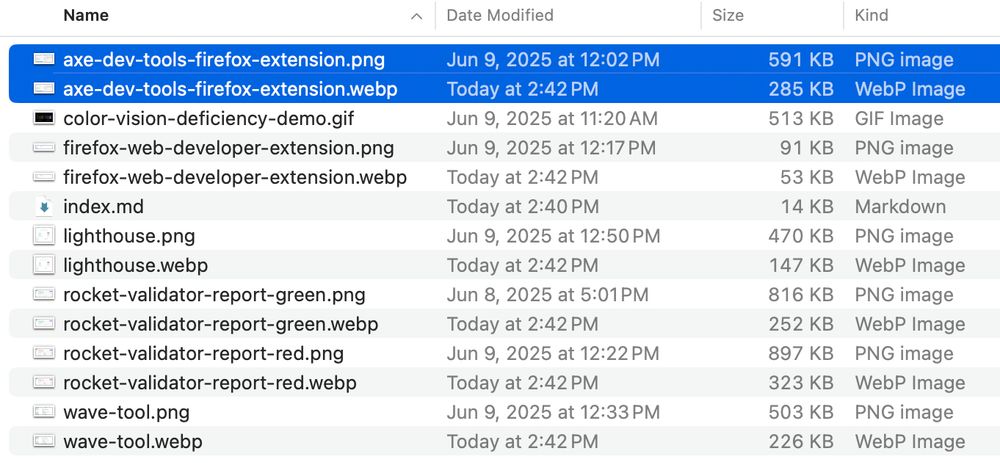
Task: Click the 816 KB size value
Action: coord(800,294)
